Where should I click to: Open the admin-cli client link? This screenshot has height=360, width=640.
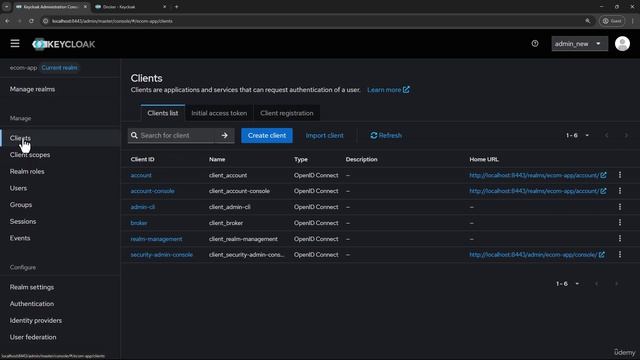(142, 207)
